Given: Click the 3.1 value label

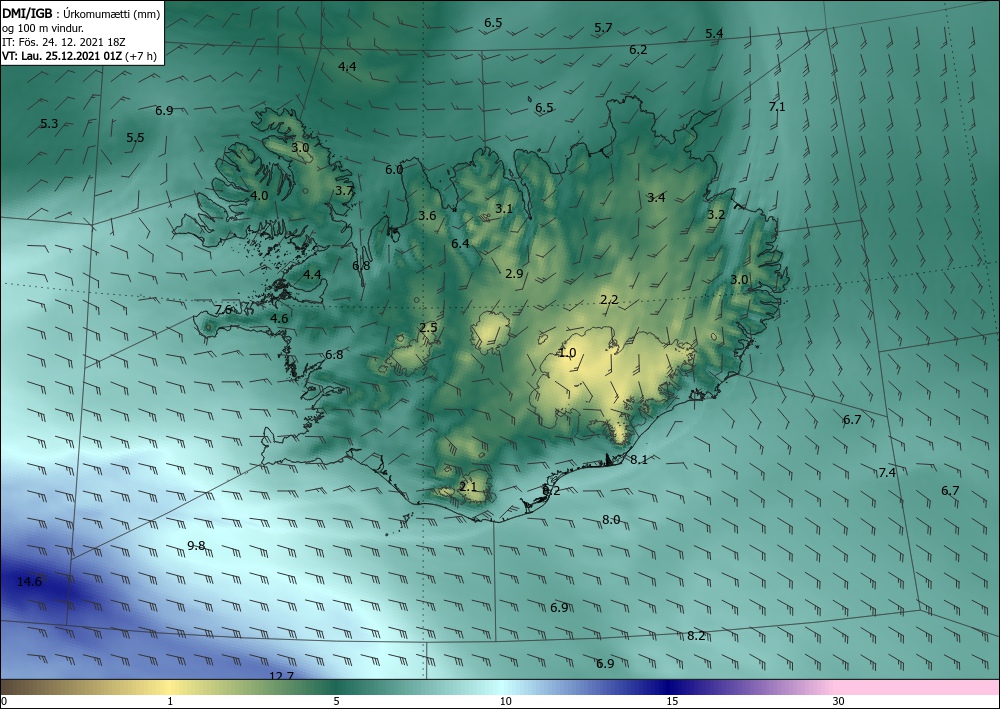Looking at the screenshot, I should pos(504,208).
